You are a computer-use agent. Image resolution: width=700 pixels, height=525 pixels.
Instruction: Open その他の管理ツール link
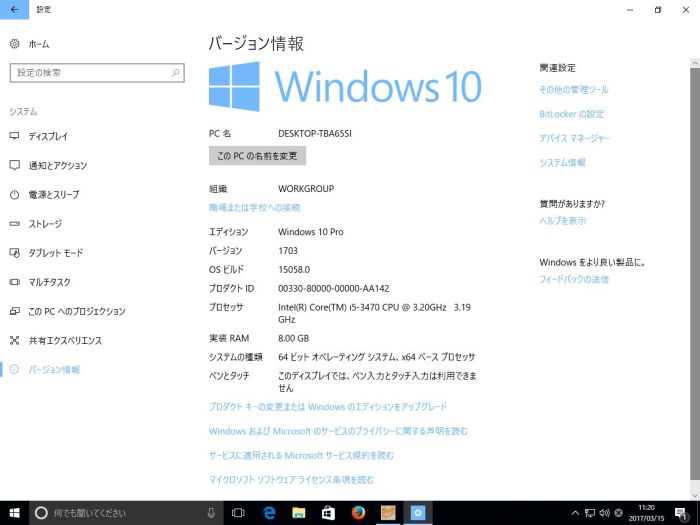tap(573, 90)
